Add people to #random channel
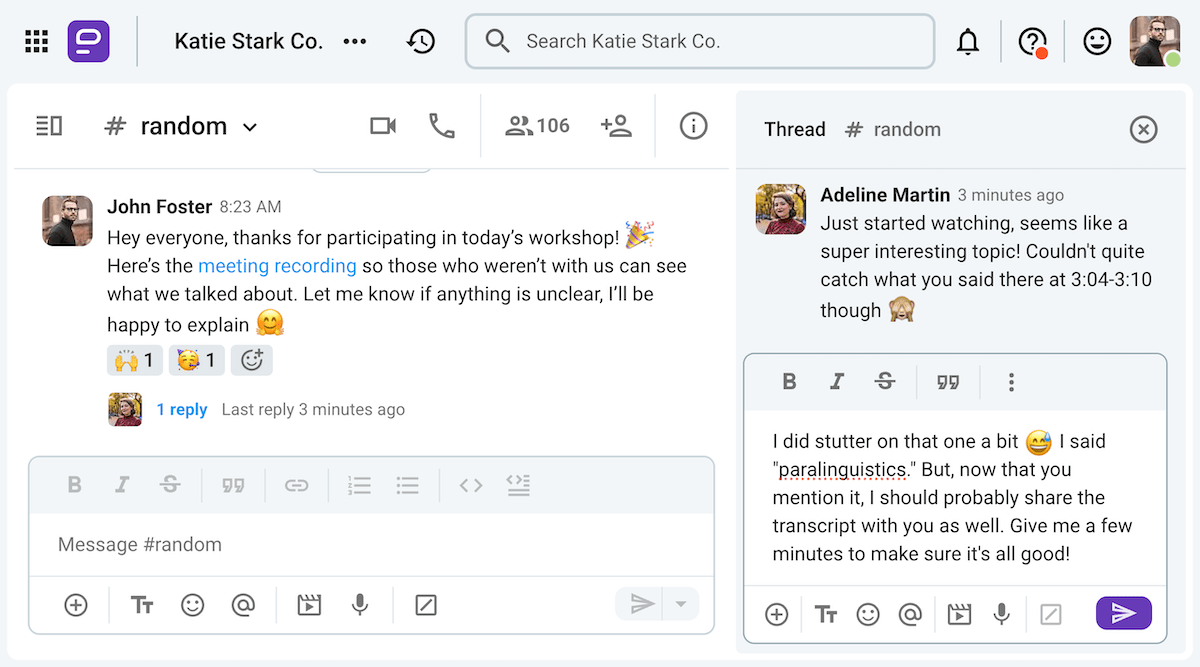This screenshot has width=1200, height=667. pos(617,125)
